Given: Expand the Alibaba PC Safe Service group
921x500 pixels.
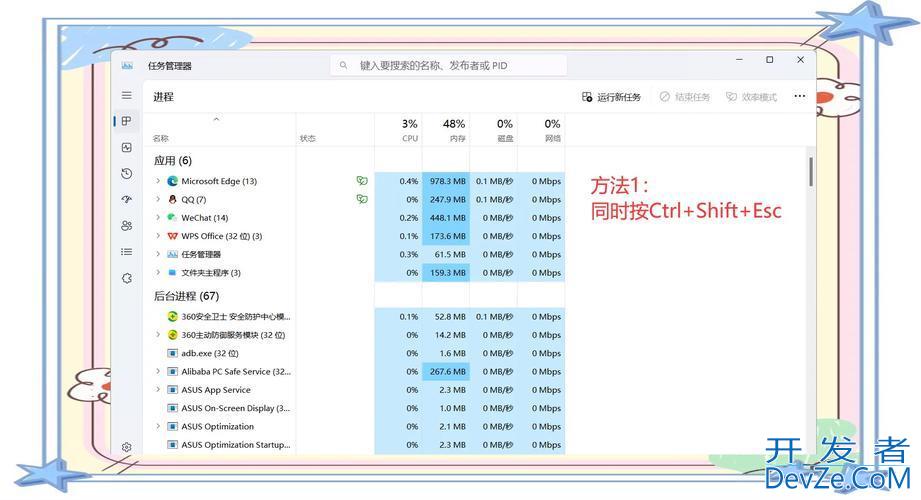Looking at the screenshot, I should [157, 371].
